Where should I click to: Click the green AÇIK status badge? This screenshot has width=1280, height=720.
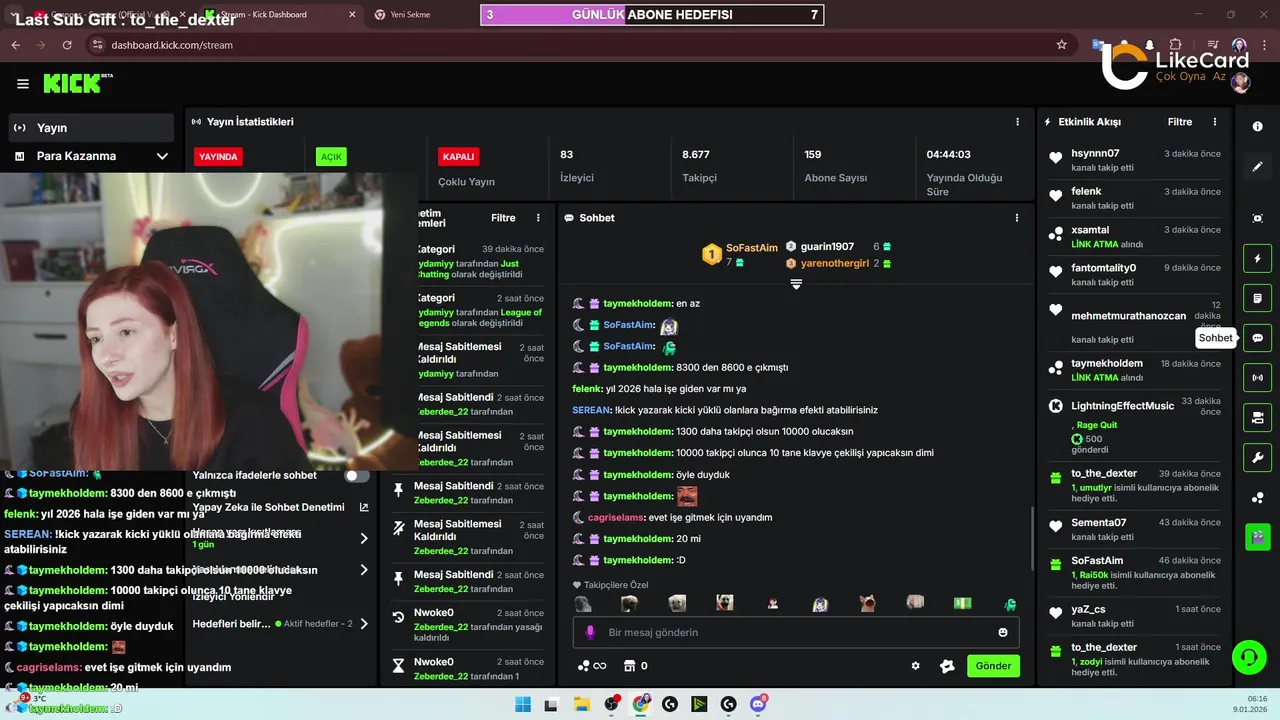click(331, 157)
